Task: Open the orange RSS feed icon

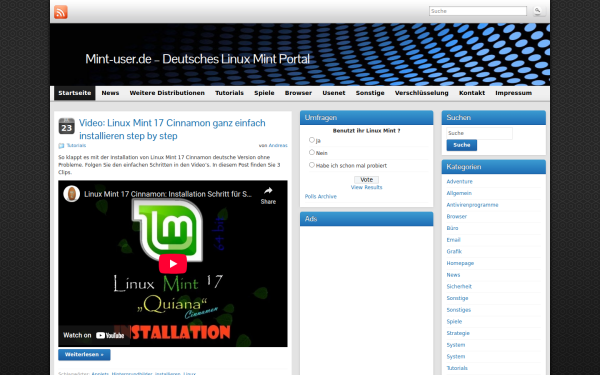Action: coord(60,12)
